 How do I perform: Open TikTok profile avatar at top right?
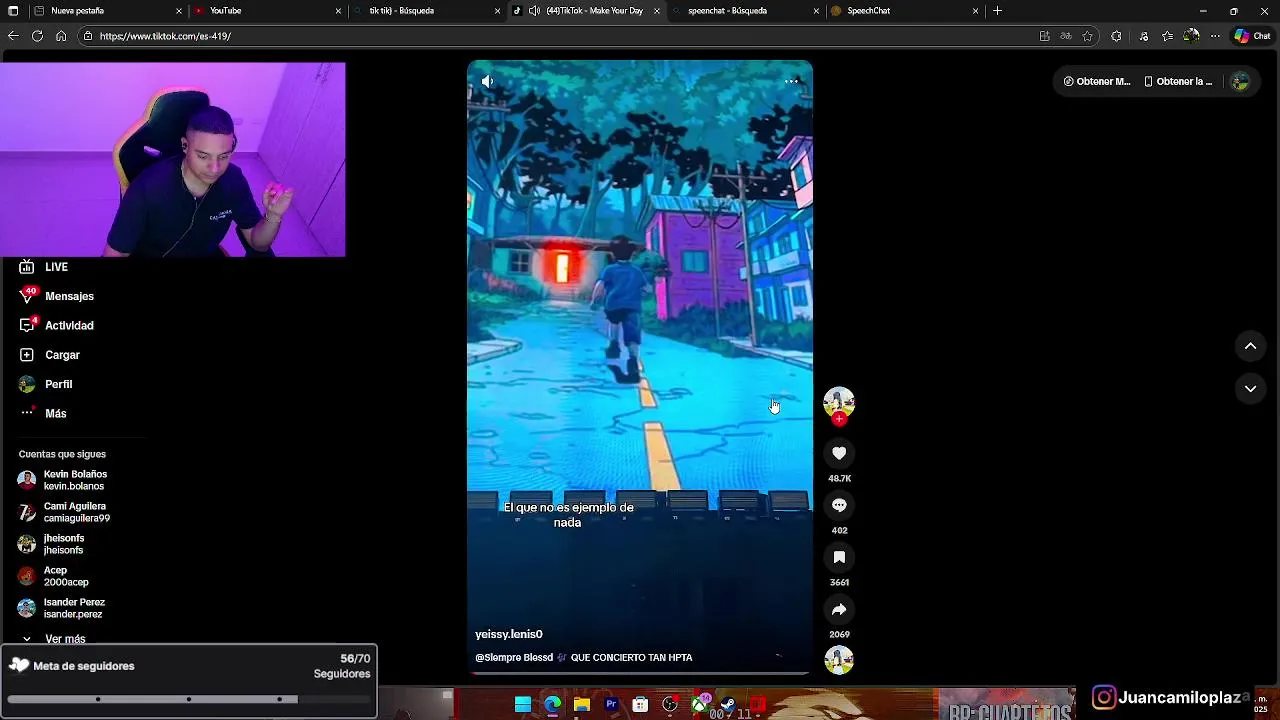[1240, 82]
